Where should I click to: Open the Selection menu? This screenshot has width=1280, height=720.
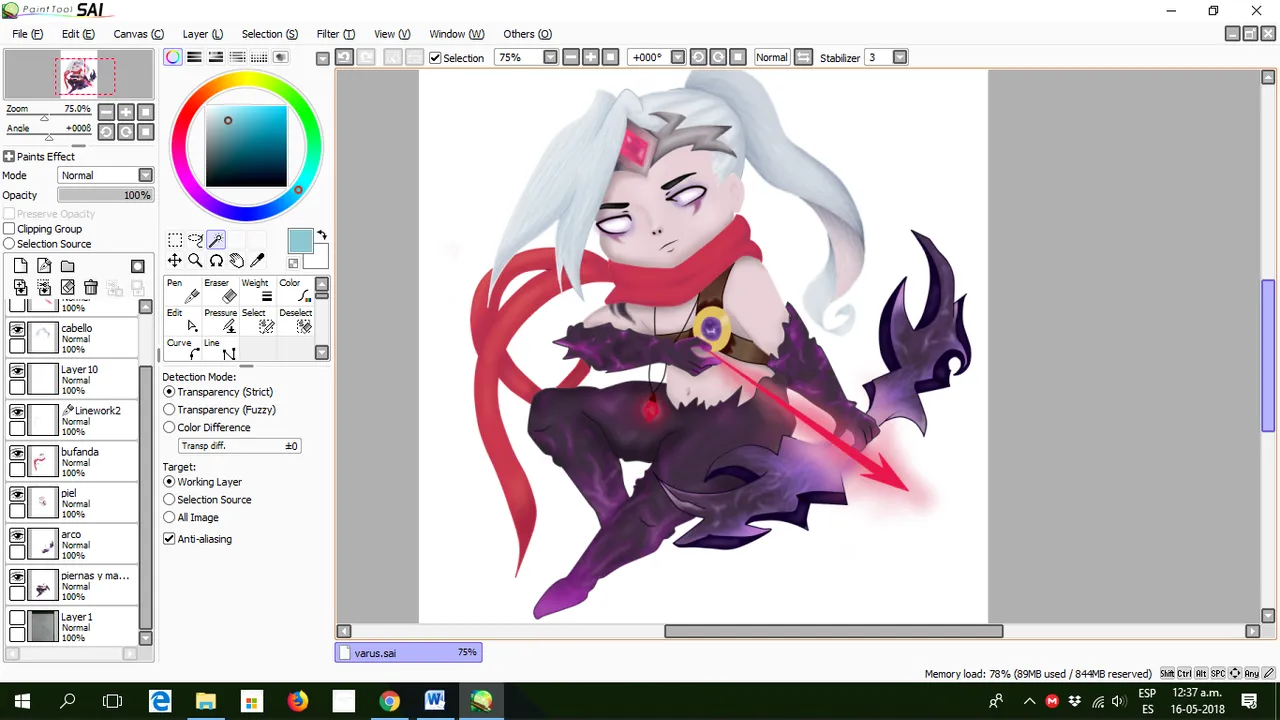(x=269, y=34)
